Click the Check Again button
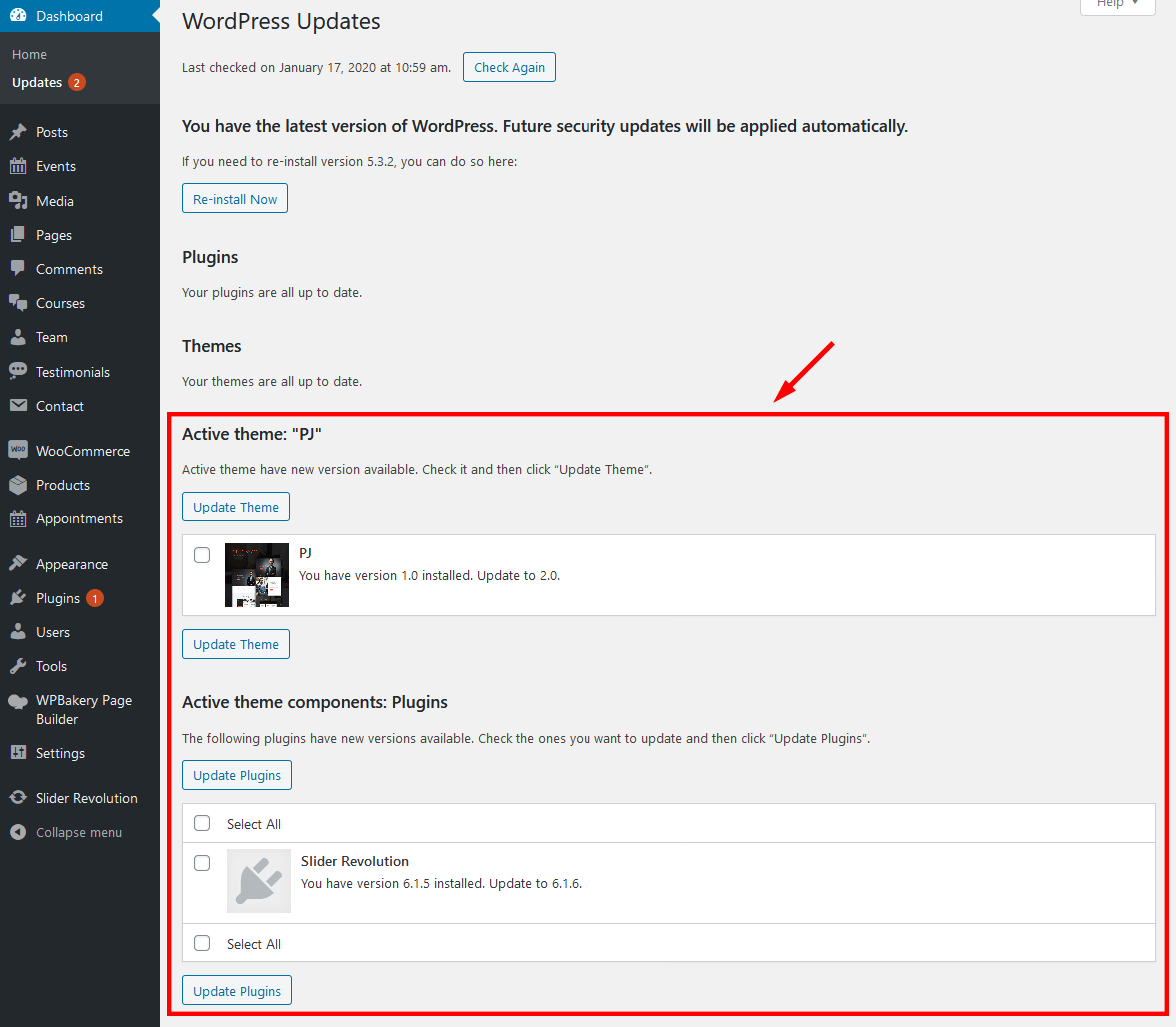1176x1027 pixels. click(509, 67)
